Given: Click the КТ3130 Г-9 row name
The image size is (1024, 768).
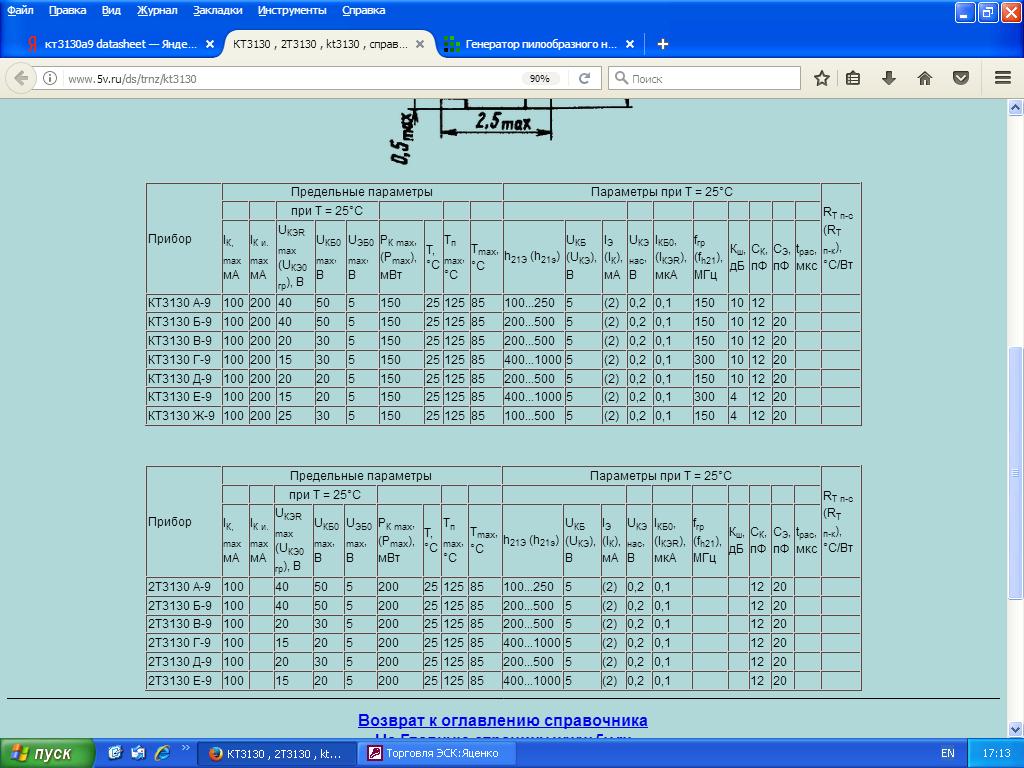Looking at the screenshot, I should pos(179,360).
